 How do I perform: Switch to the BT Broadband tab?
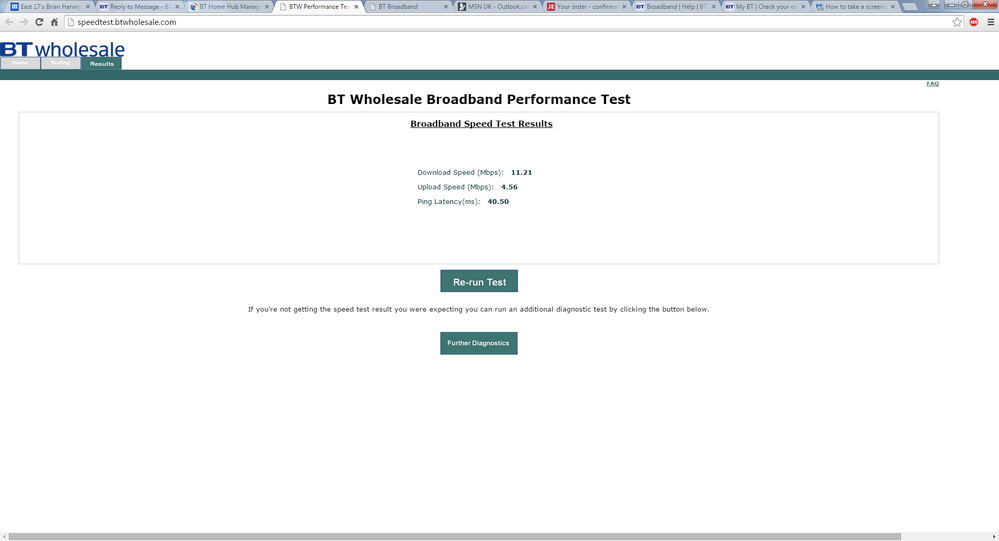(408, 6)
